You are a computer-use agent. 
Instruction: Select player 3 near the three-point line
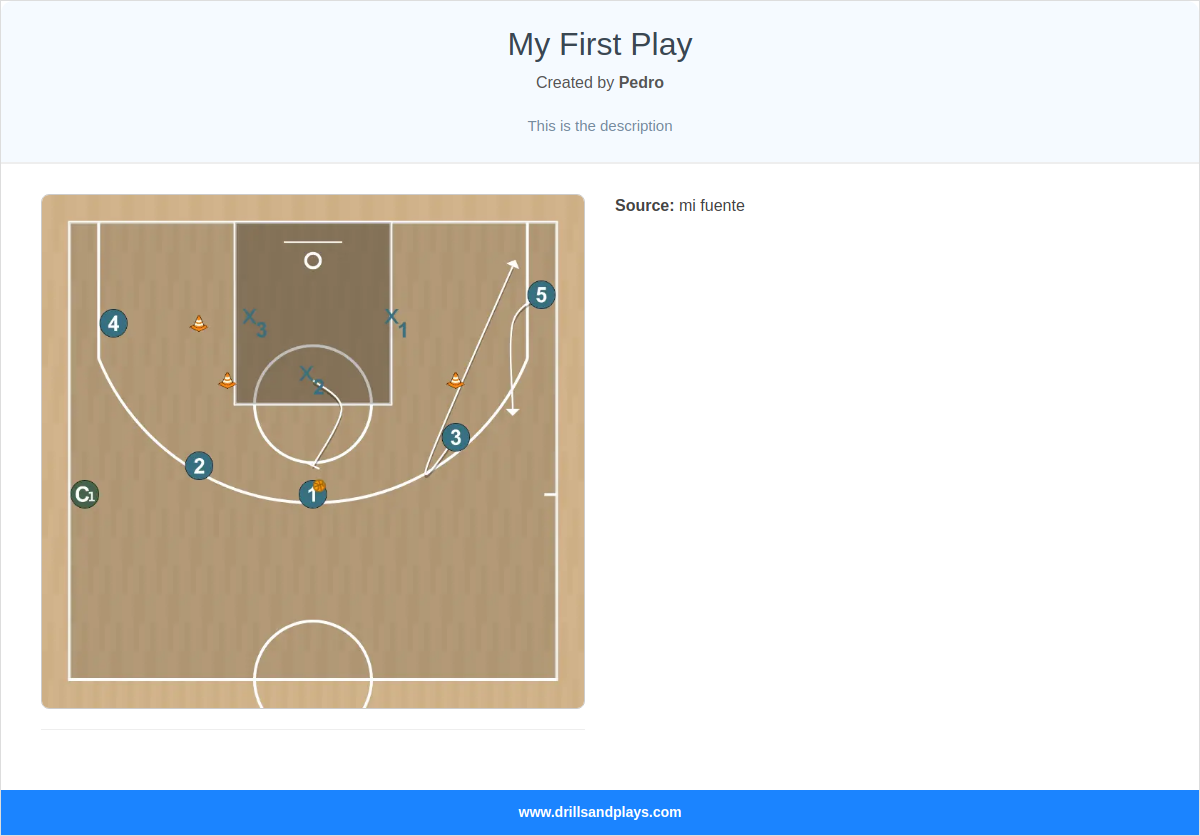coord(455,437)
